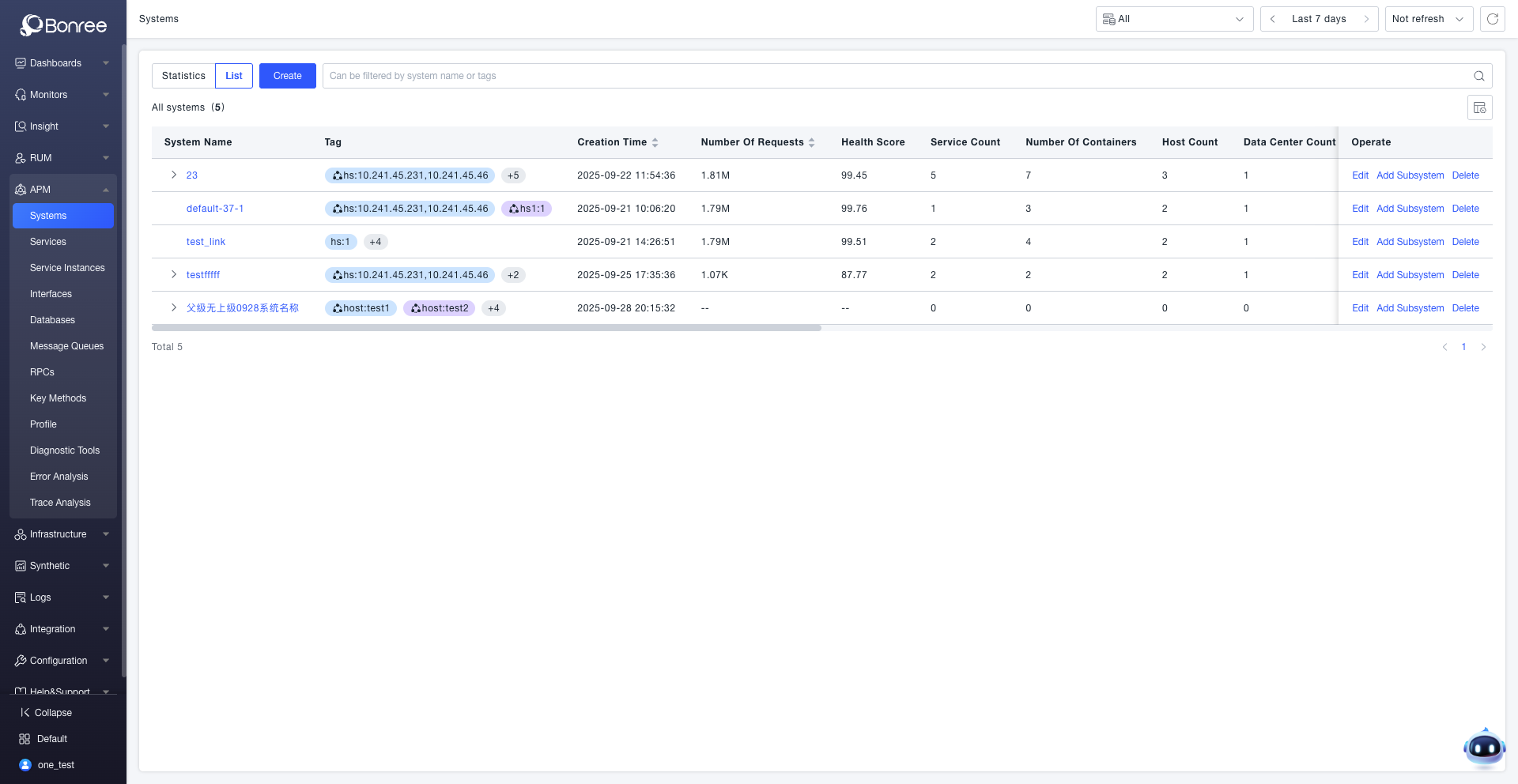Click the one_test user avatar icon
The width and height of the screenshot is (1518, 784).
click(25, 765)
